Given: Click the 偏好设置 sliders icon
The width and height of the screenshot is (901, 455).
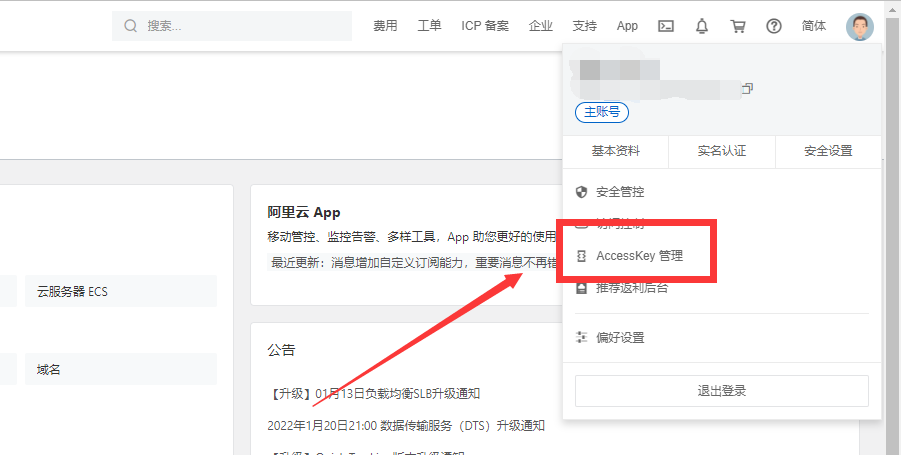Looking at the screenshot, I should [x=582, y=337].
